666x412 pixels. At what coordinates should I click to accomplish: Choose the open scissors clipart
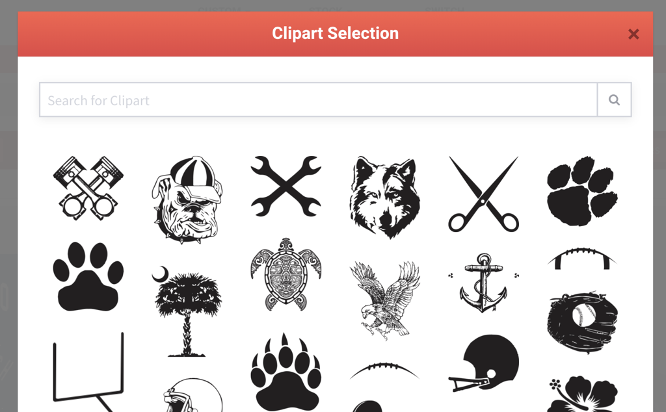point(483,194)
